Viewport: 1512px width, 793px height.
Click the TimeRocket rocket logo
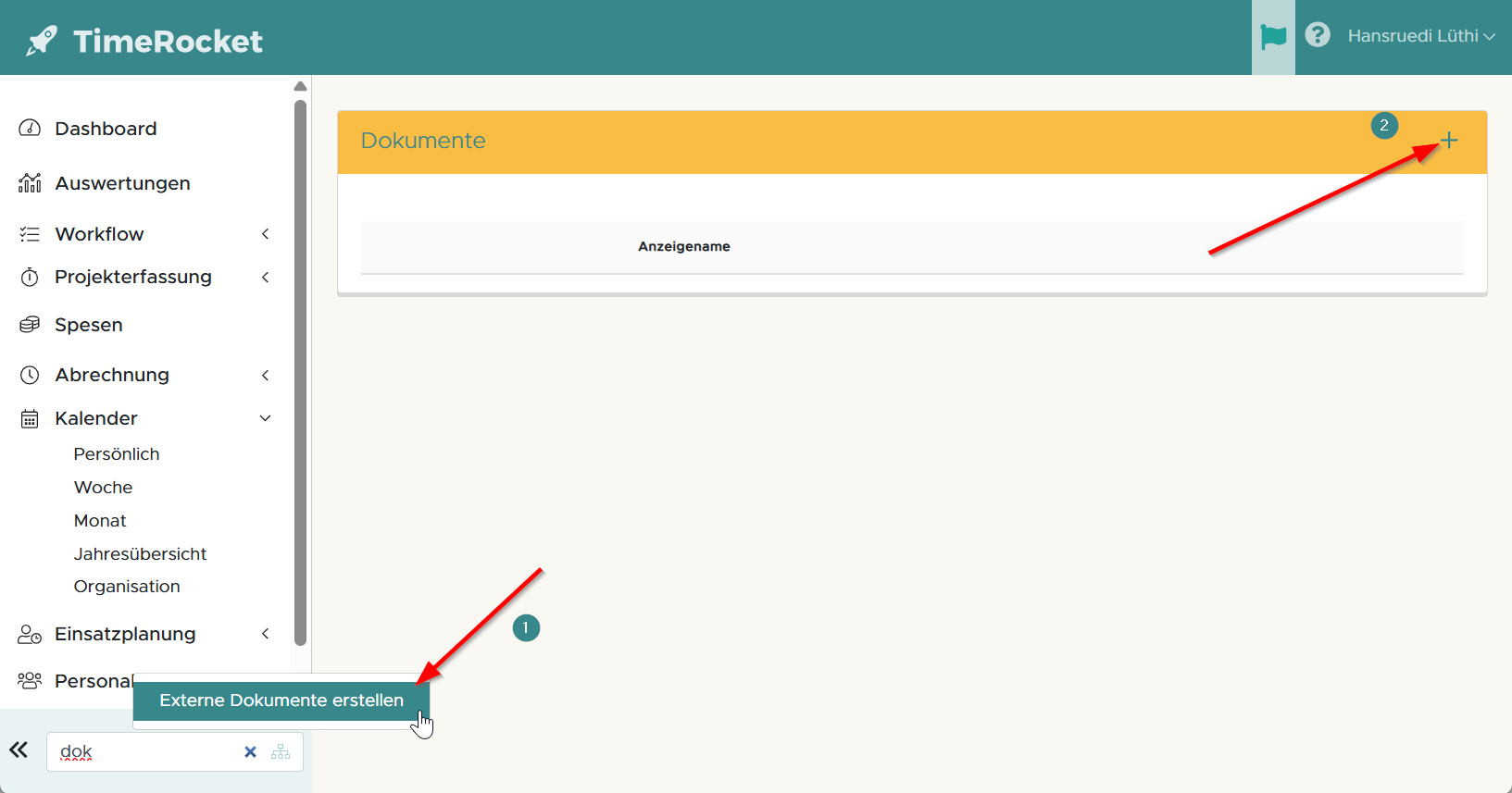pyautogui.click(x=42, y=41)
